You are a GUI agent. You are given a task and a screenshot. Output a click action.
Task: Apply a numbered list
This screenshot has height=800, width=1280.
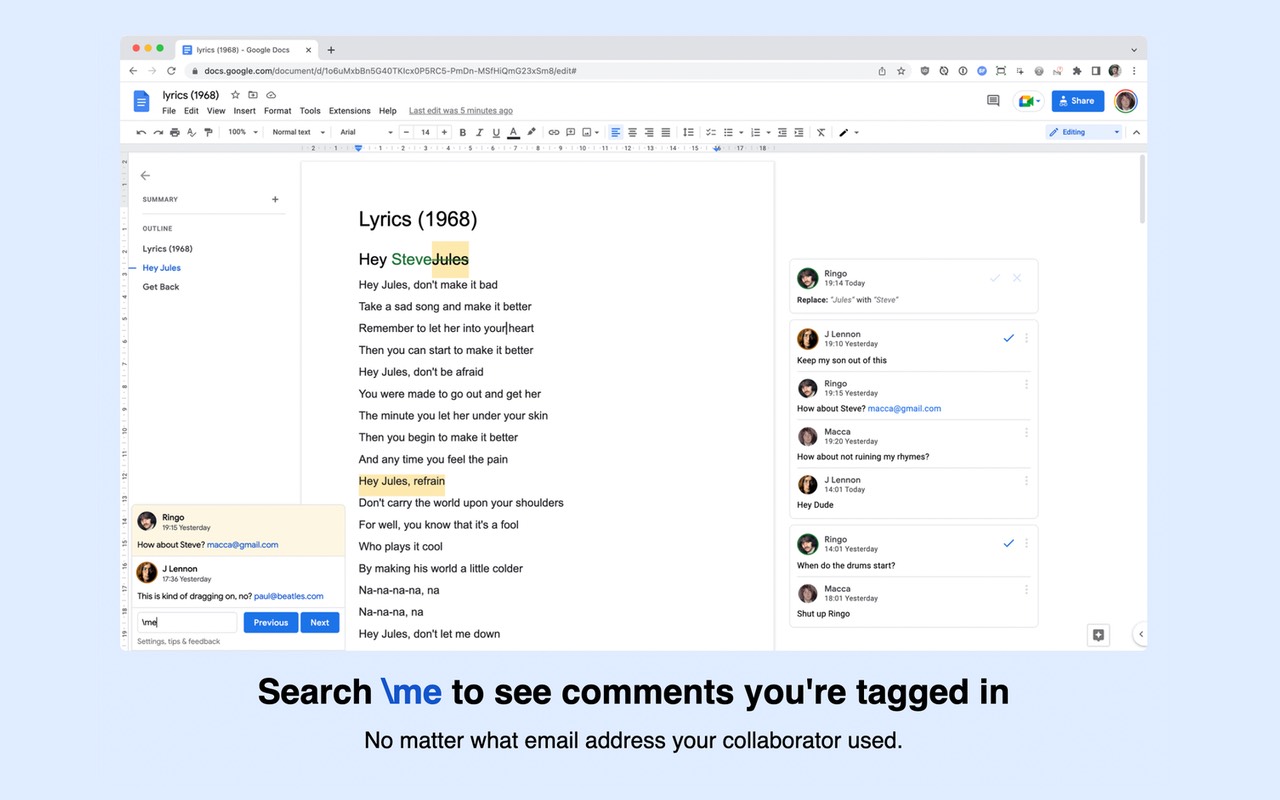point(755,132)
